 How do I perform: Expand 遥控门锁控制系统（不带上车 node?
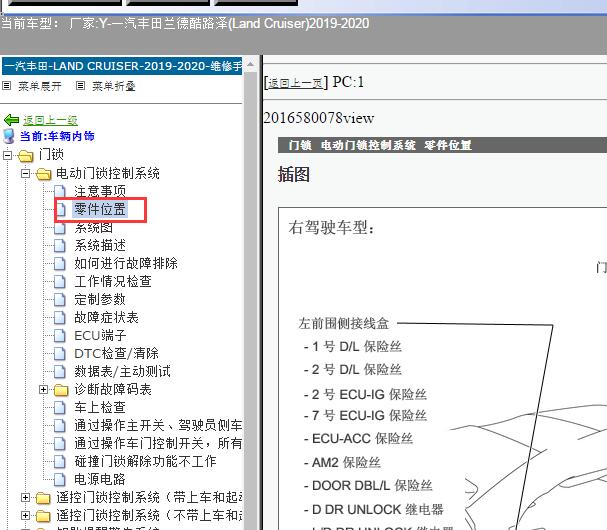pos(25,515)
